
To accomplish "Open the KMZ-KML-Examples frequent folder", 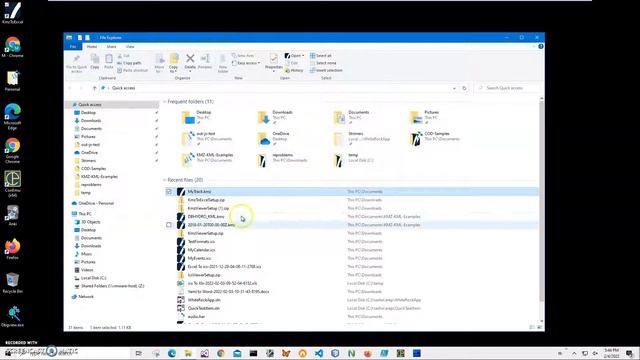I will 208,160.
